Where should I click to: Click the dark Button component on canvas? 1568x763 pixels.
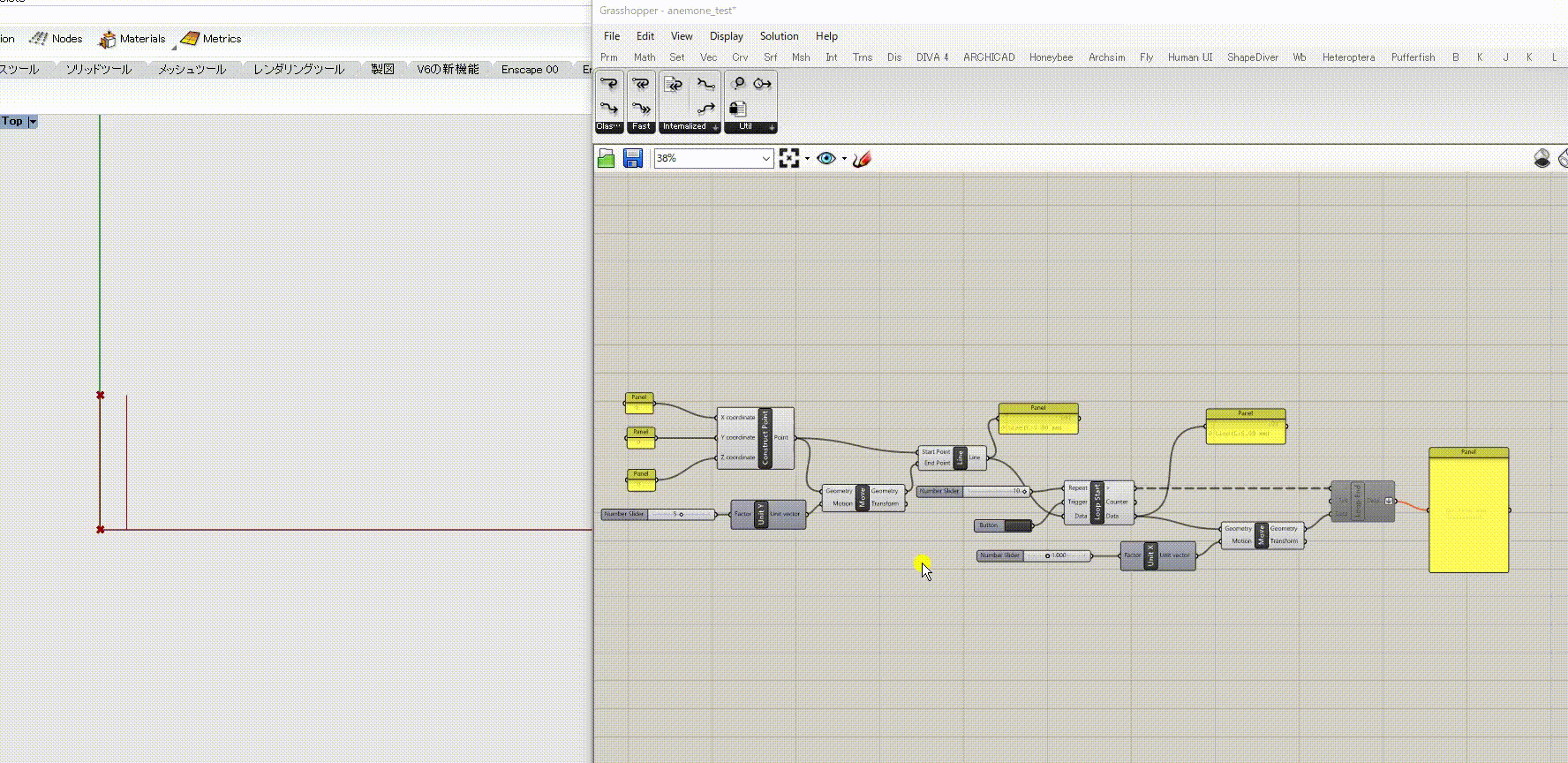[x=1003, y=525]
